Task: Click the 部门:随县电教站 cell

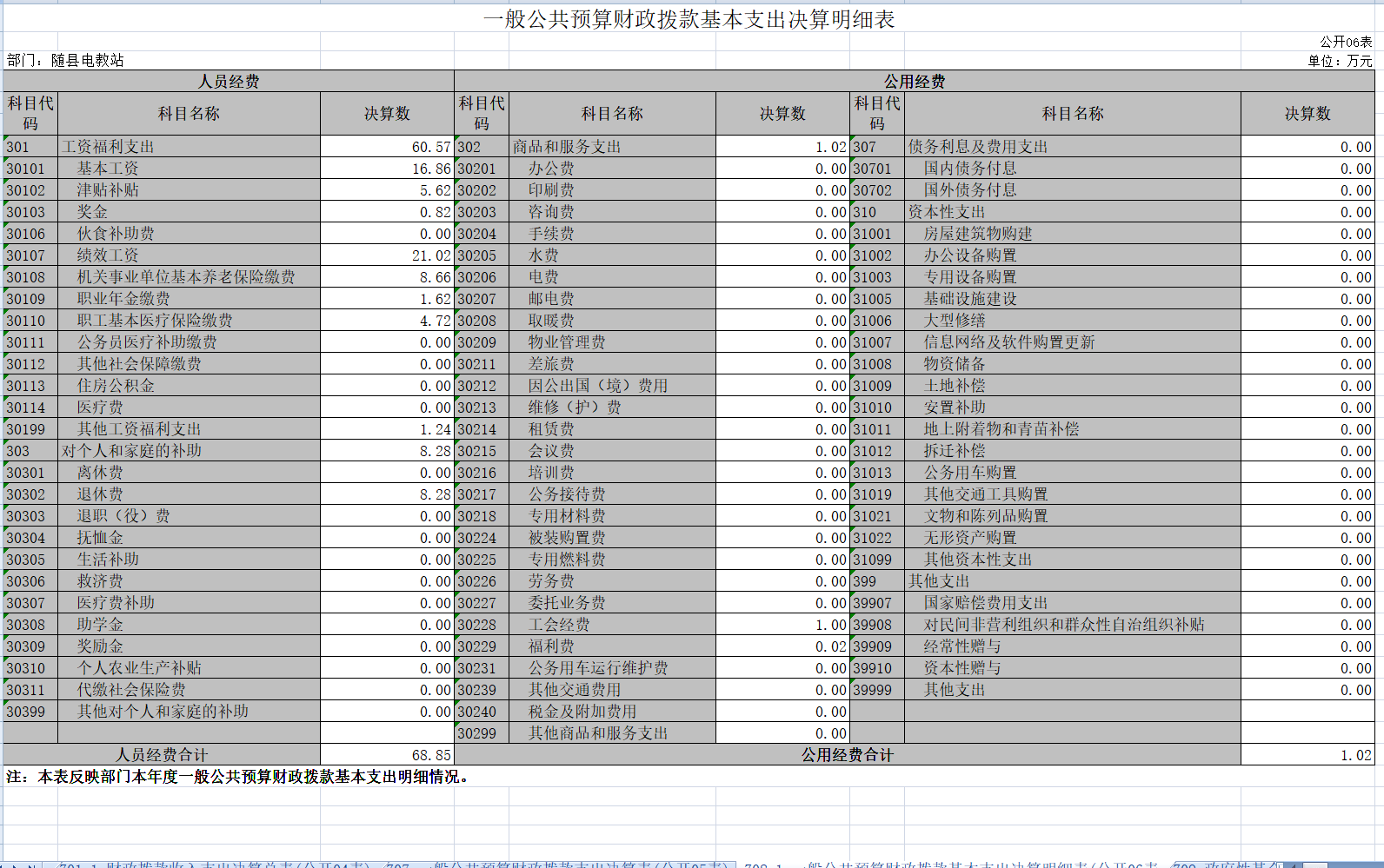Action: click(x=65, y=60)
